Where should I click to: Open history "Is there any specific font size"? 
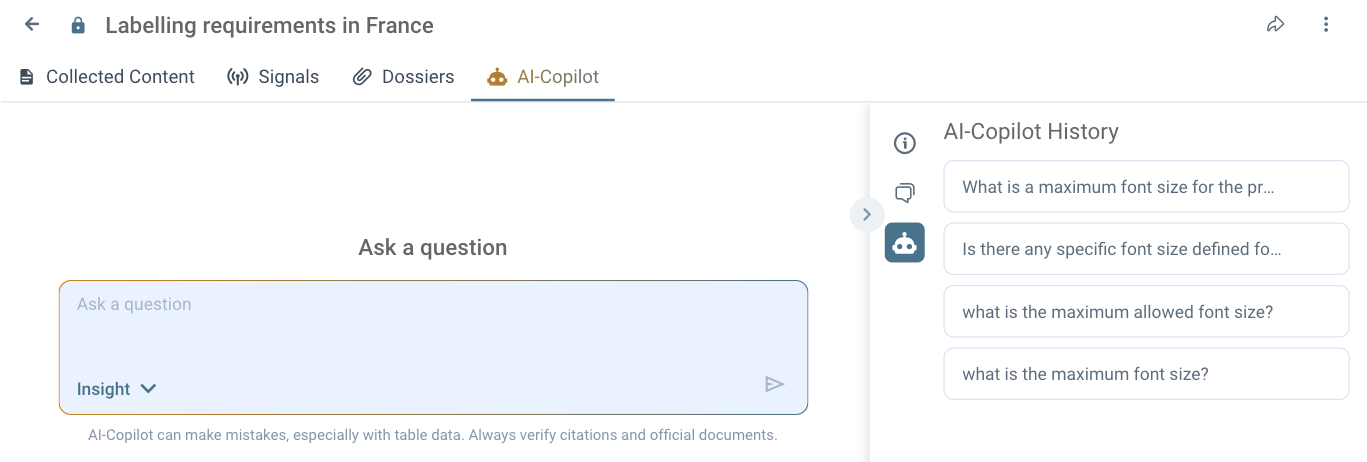(x=1146, y=249)
